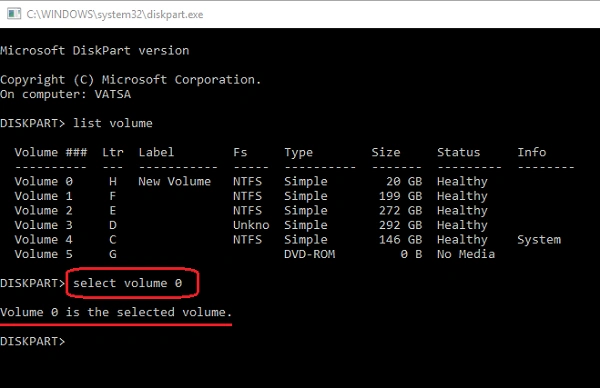Click 'Volume 2' in the table
Viewport: 600px width, 388px height.
pos(43,210)
